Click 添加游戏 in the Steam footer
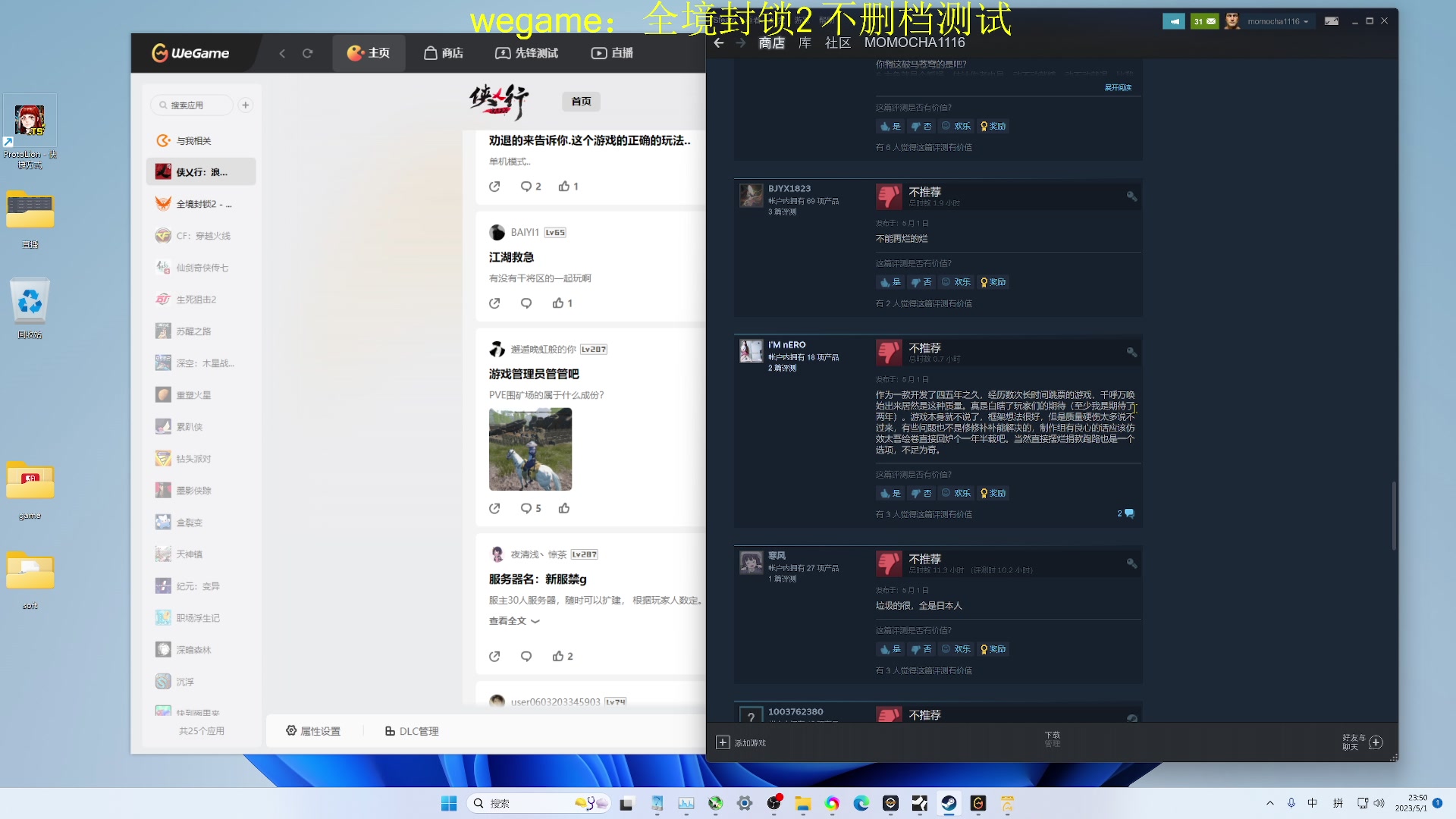The width and height of the screenshot is (1456, 819). (x=742, y=743)
